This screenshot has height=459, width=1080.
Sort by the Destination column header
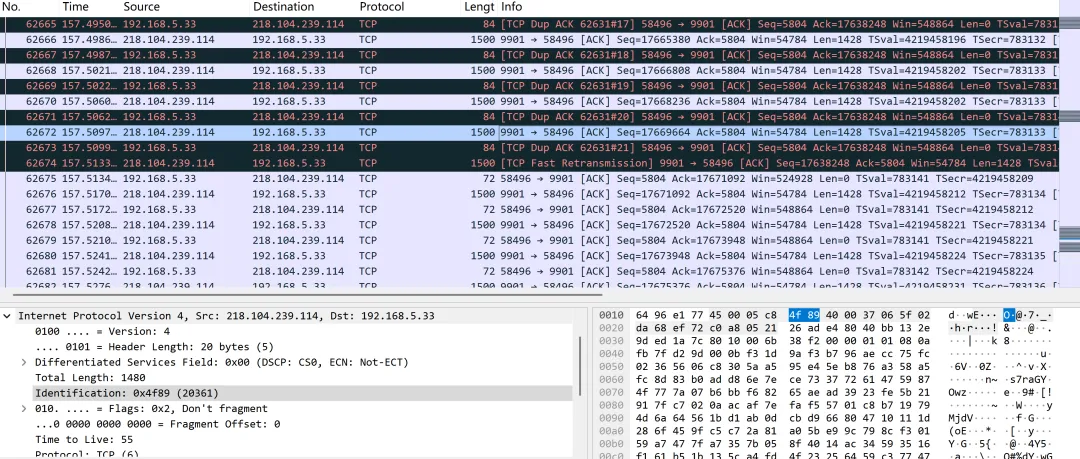[x=283, y=7]
